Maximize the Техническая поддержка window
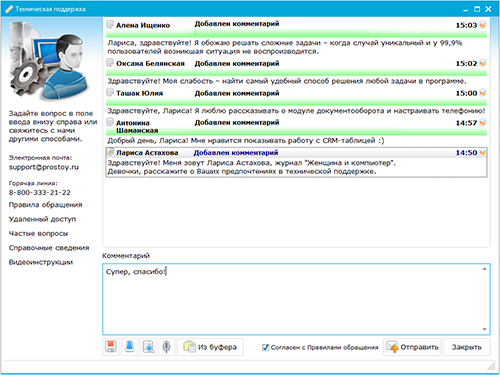This screenshot has width=500, height=376. pyautogui.click(x=477, y=9)
